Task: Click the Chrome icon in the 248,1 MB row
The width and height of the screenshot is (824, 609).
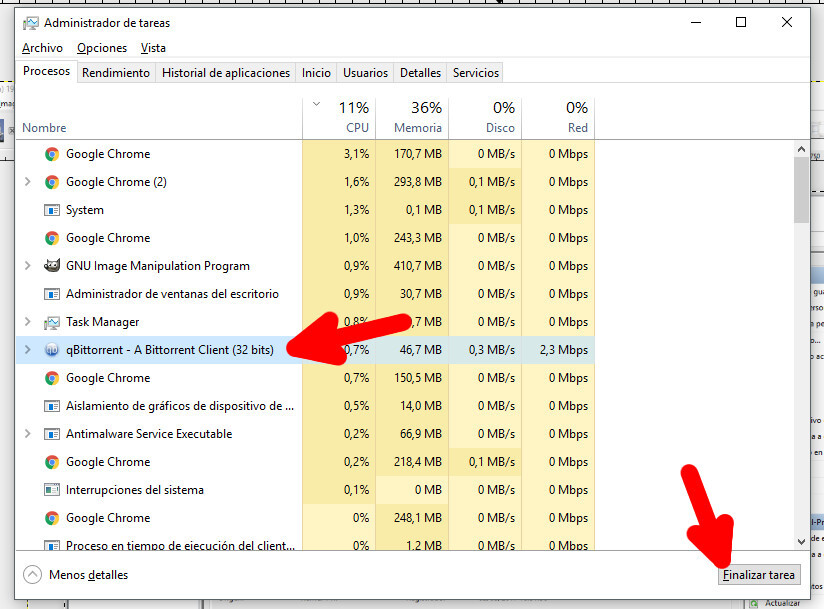Action: pyautogui.click(x=52, y=518)
